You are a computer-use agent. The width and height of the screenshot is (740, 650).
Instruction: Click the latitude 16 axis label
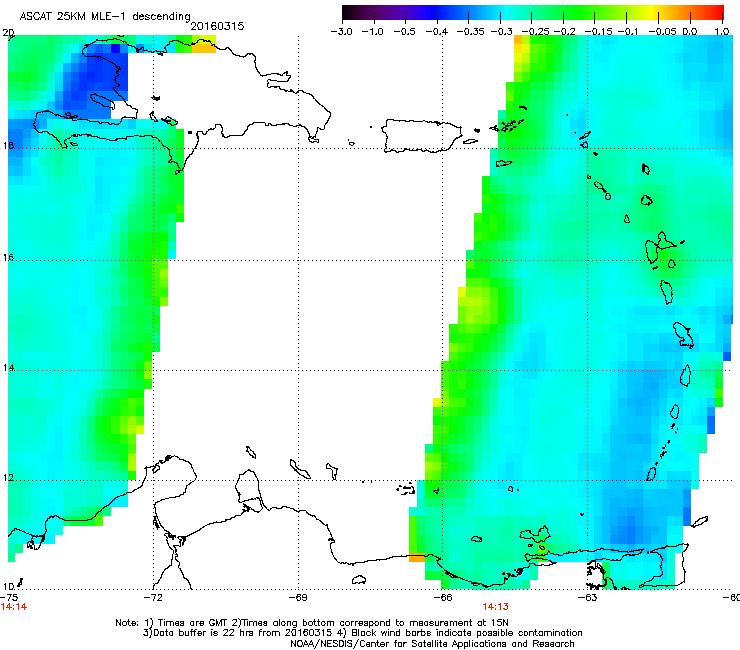coord(8,258)
